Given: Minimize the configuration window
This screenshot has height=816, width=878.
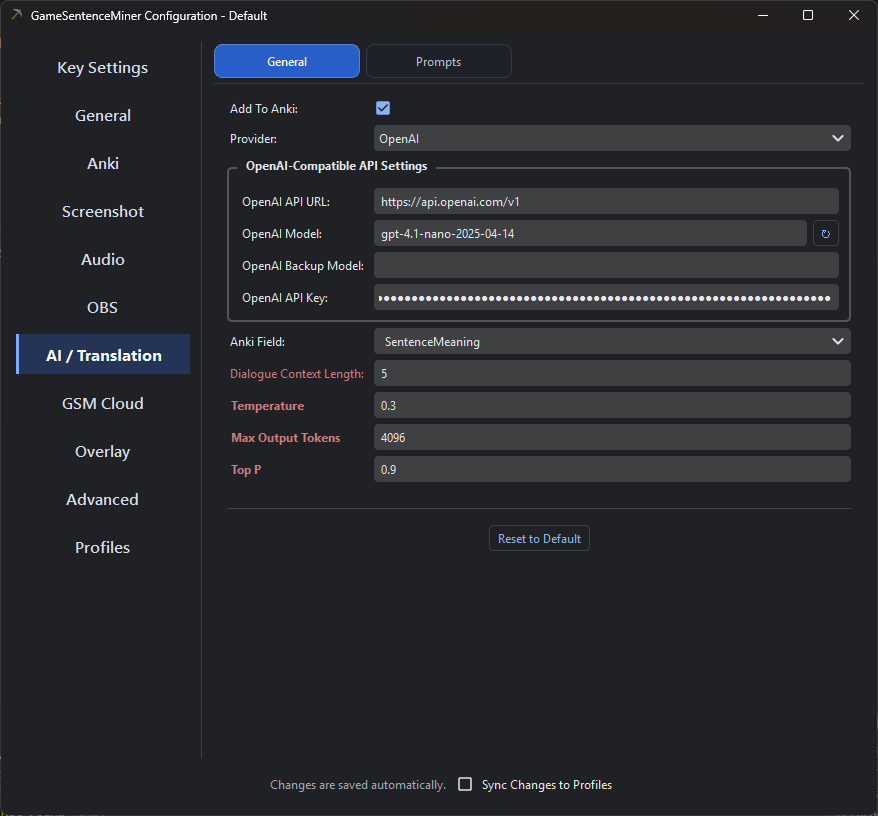Looking at the screenshot, I should tap(763, 15).
